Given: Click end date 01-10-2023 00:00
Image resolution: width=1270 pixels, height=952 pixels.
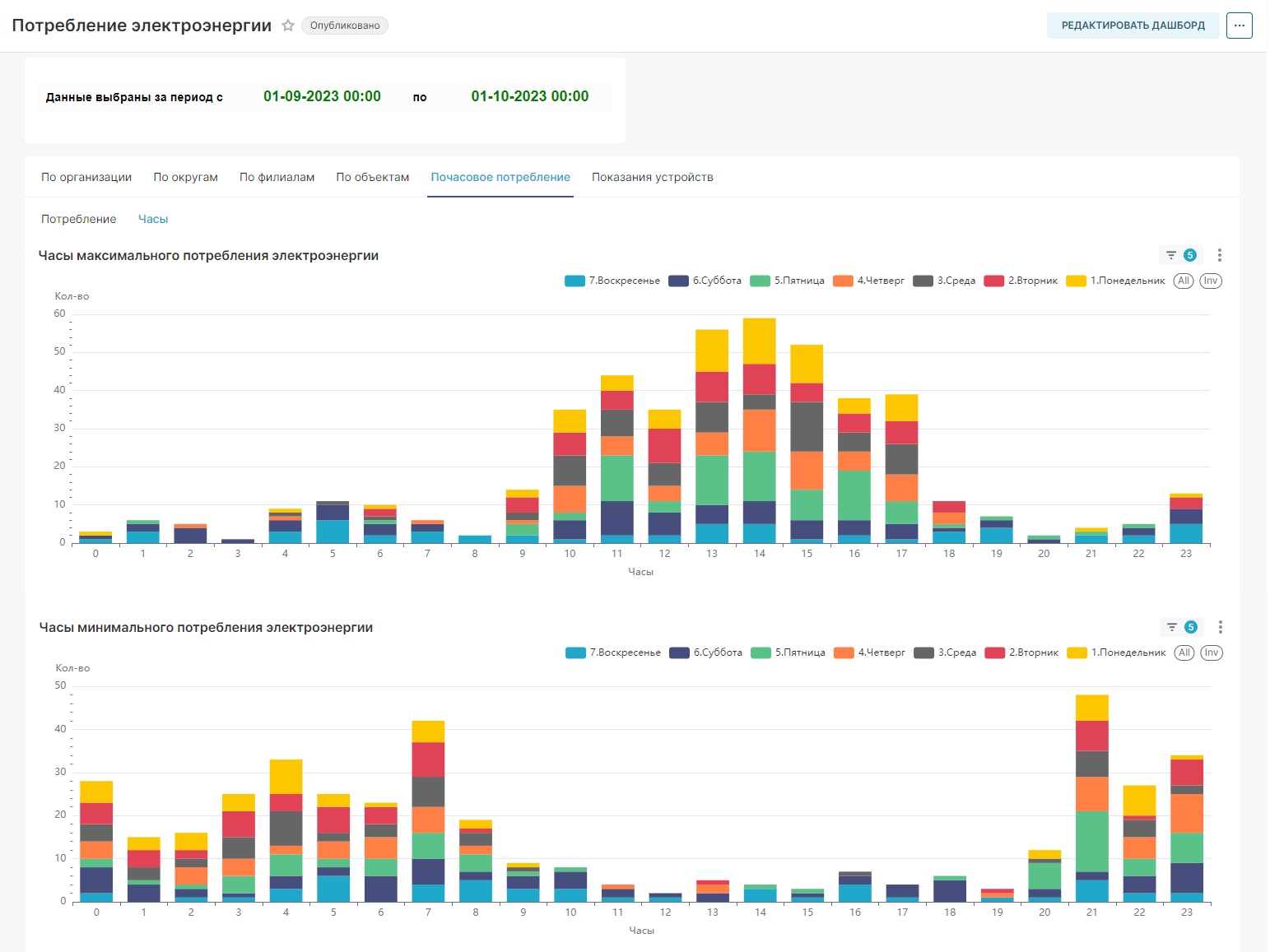Looking at the screenshot, I should pyautogui.click(x=530, y=96).
